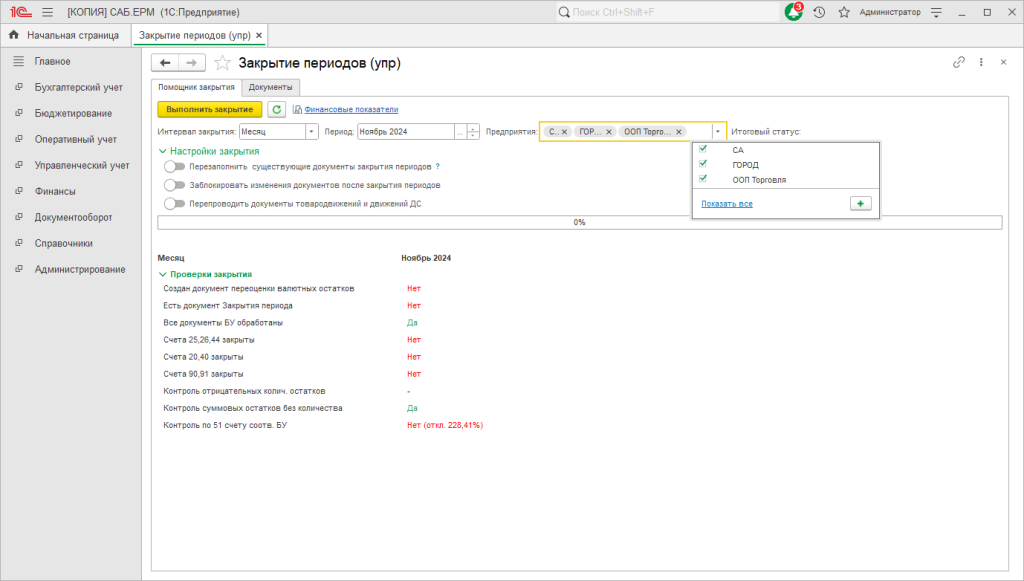Click Создан документ переоценки валютных остатков row
The height and width of the screenshot is (581, 1024).
pos(259,289)
